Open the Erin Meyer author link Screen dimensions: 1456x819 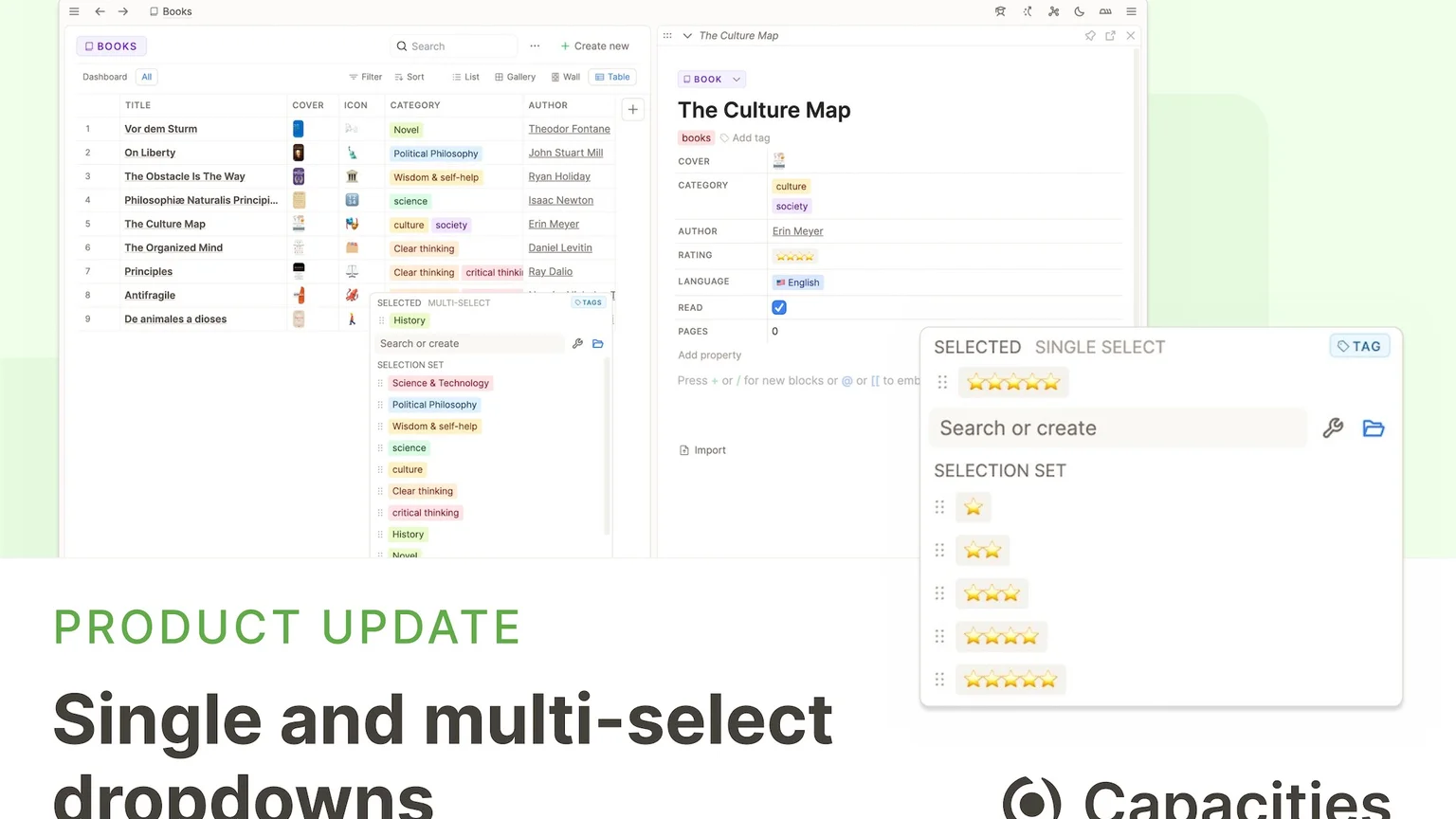(x=797, y=230)
